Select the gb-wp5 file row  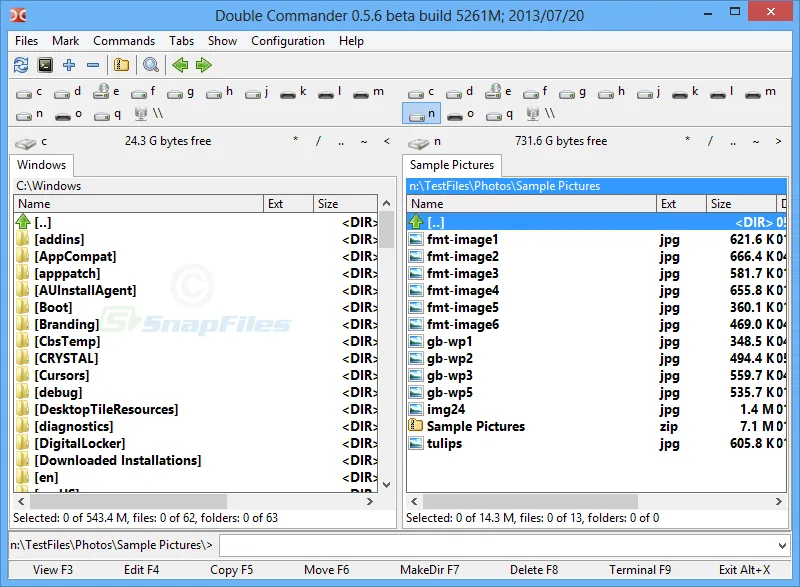pos(596,392)
